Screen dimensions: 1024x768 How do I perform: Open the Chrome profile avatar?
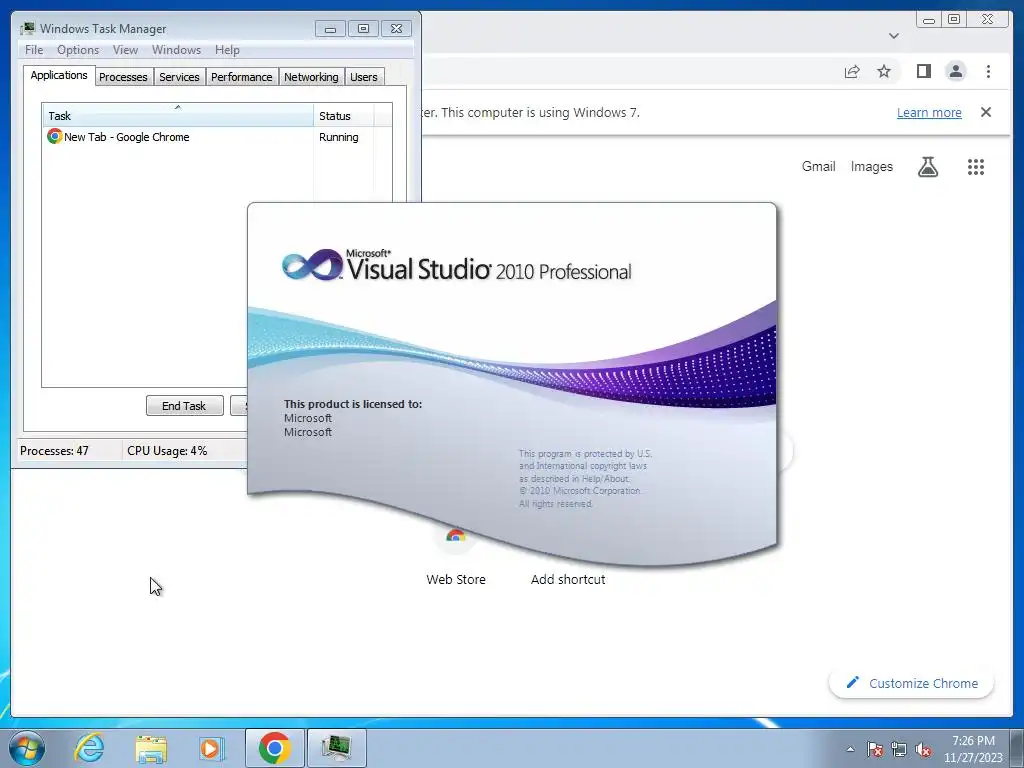click(955, 71)
